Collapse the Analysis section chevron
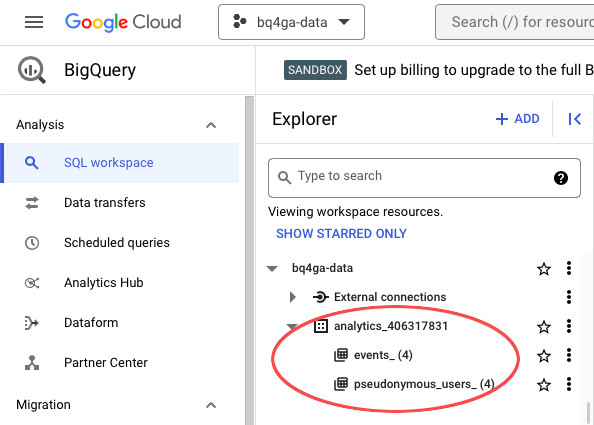The image size is (594, 425). [x=211, y=125]
